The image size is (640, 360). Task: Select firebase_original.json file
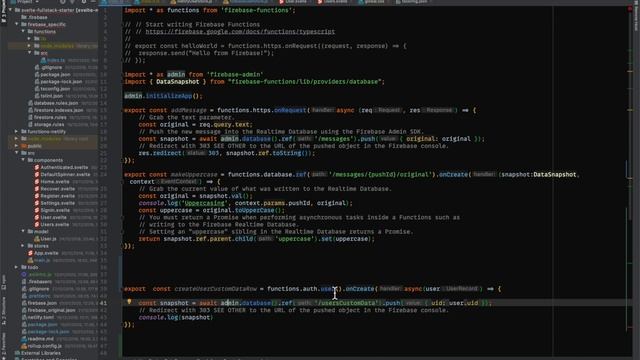click(x=51, y=310)
